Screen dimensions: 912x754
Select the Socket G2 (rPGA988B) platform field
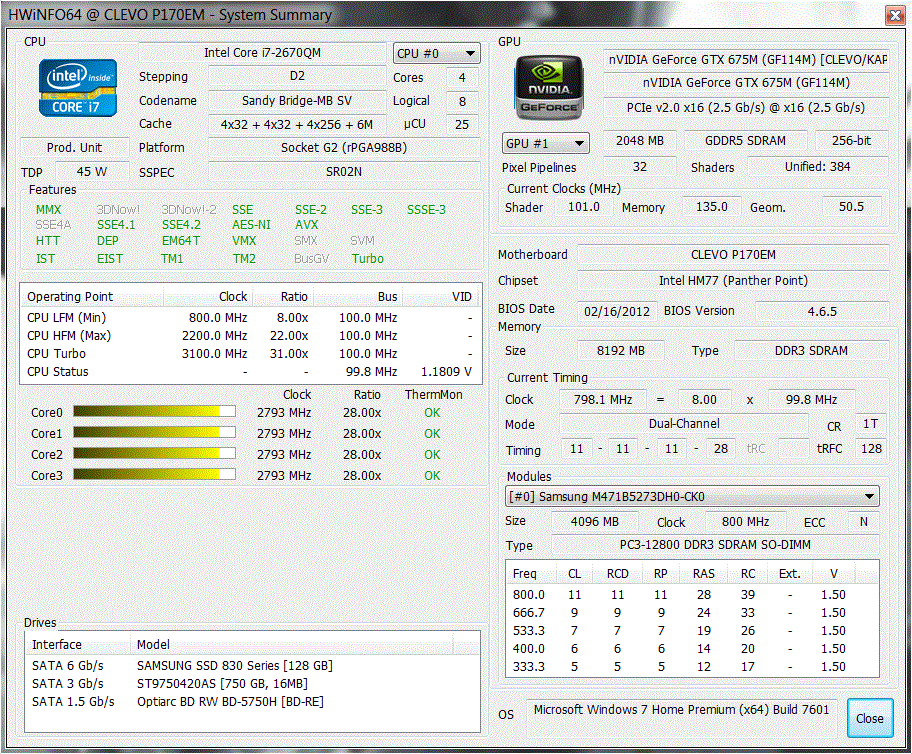tap(344, 147)
